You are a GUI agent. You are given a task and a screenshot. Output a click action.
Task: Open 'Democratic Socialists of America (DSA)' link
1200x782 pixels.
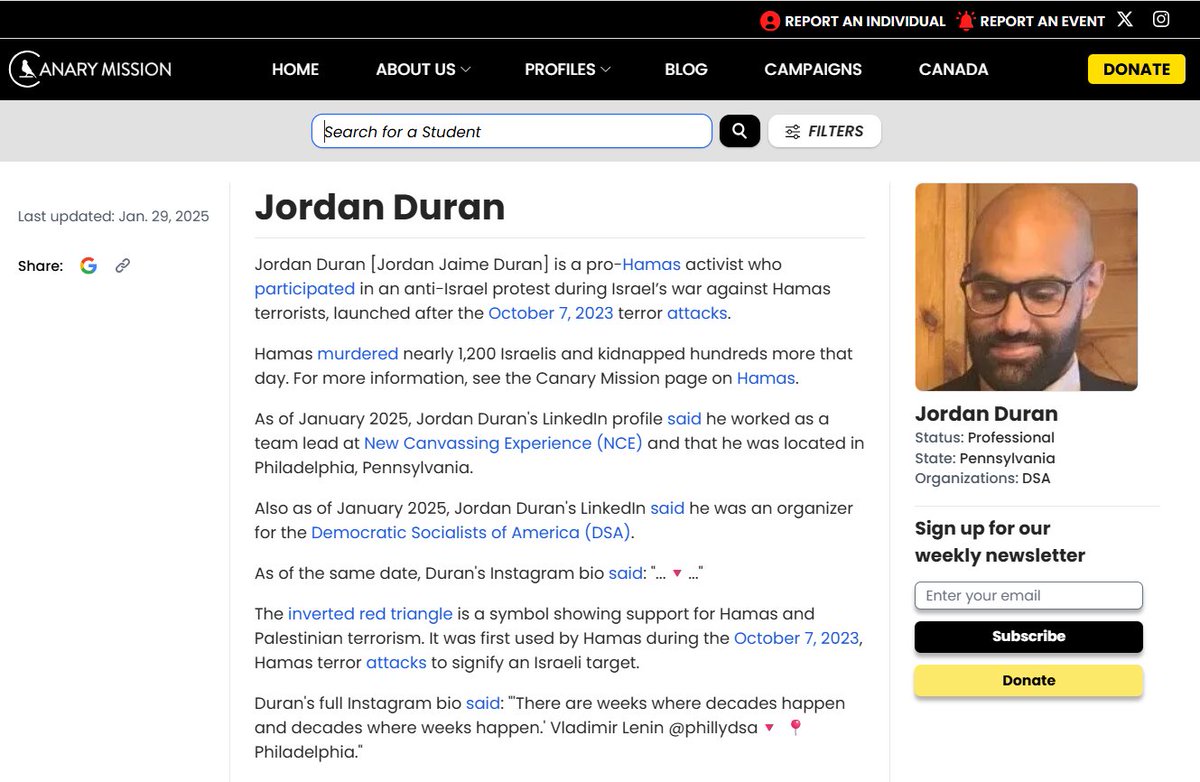471,532
